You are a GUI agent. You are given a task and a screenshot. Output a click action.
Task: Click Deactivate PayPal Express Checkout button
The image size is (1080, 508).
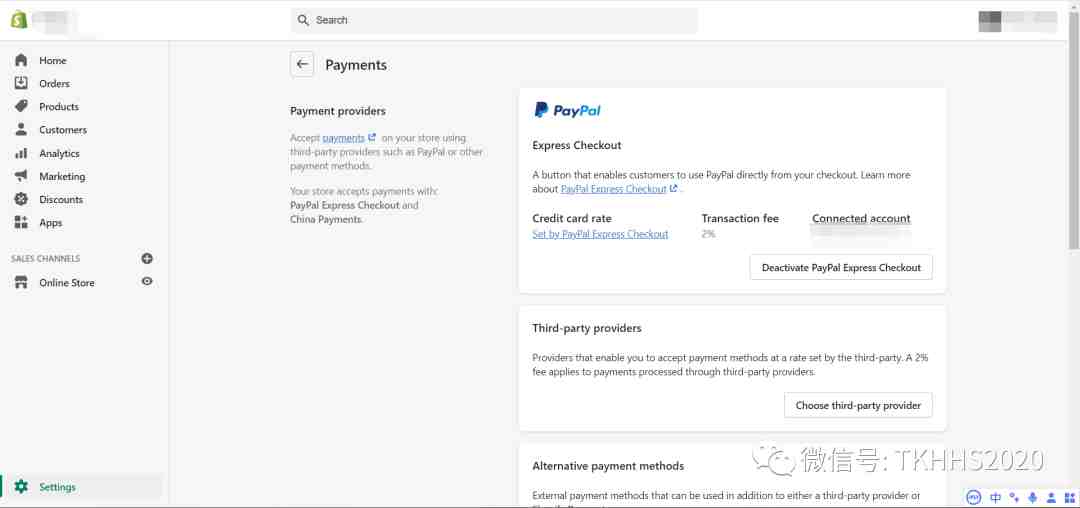841,267
